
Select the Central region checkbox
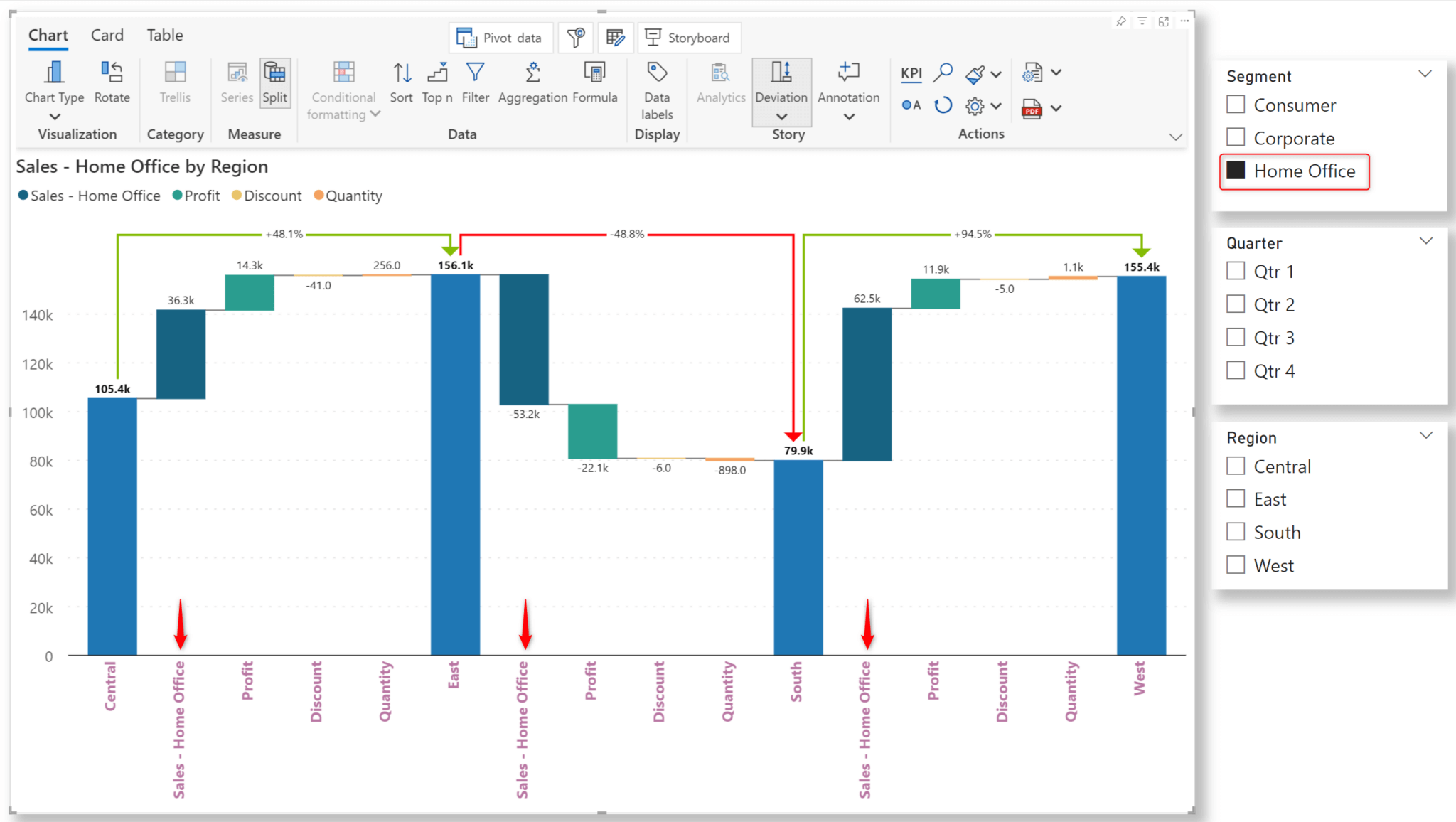click(x=1236, y=466)
